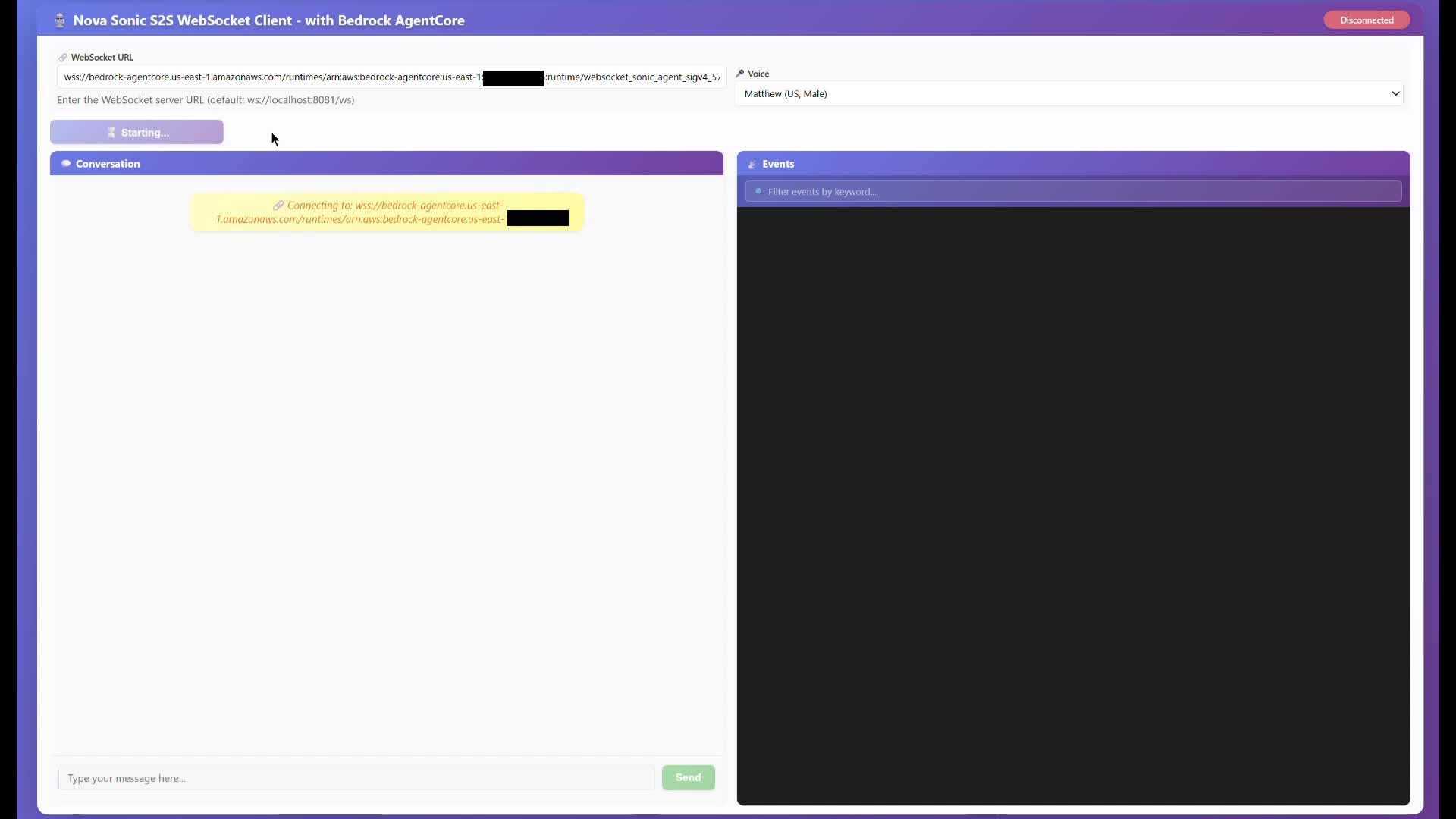Click the hourglass icon on Starting button
Image resolution: width=1456 pixels, height=819 pixels.
111,133
